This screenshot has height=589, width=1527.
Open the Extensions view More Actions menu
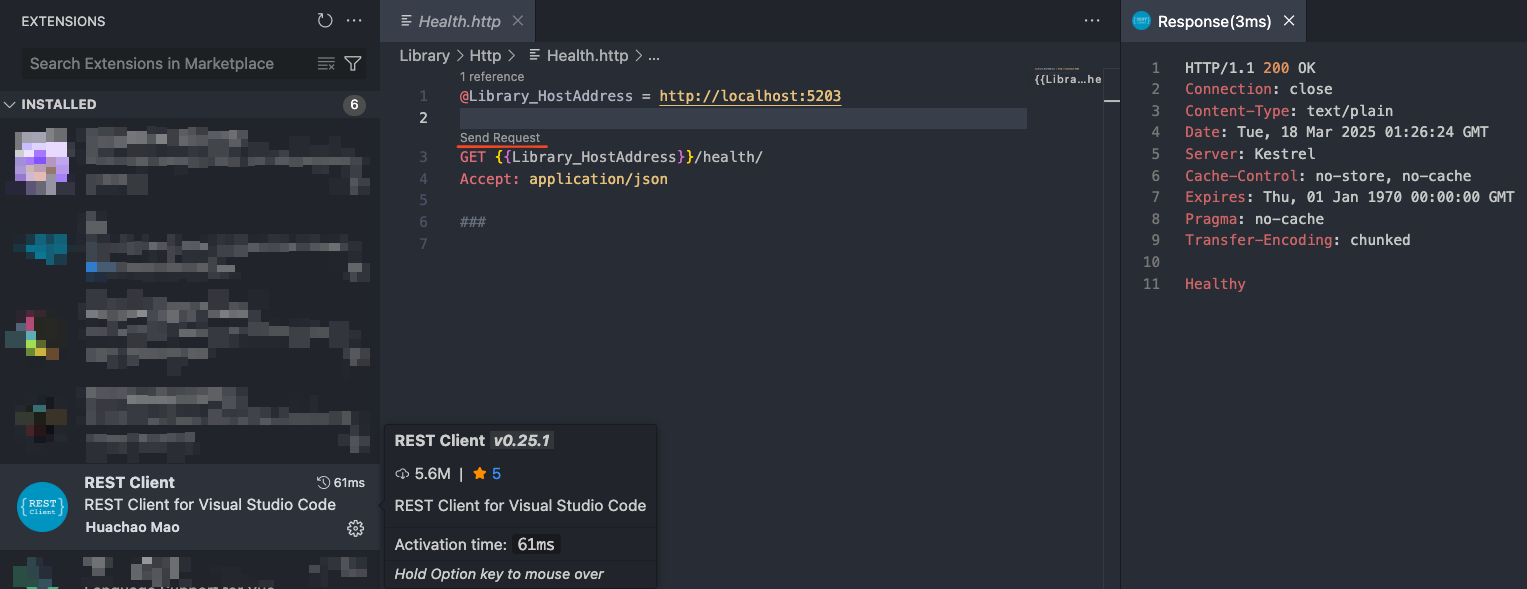pyautogui.click(x=353, y=20)
